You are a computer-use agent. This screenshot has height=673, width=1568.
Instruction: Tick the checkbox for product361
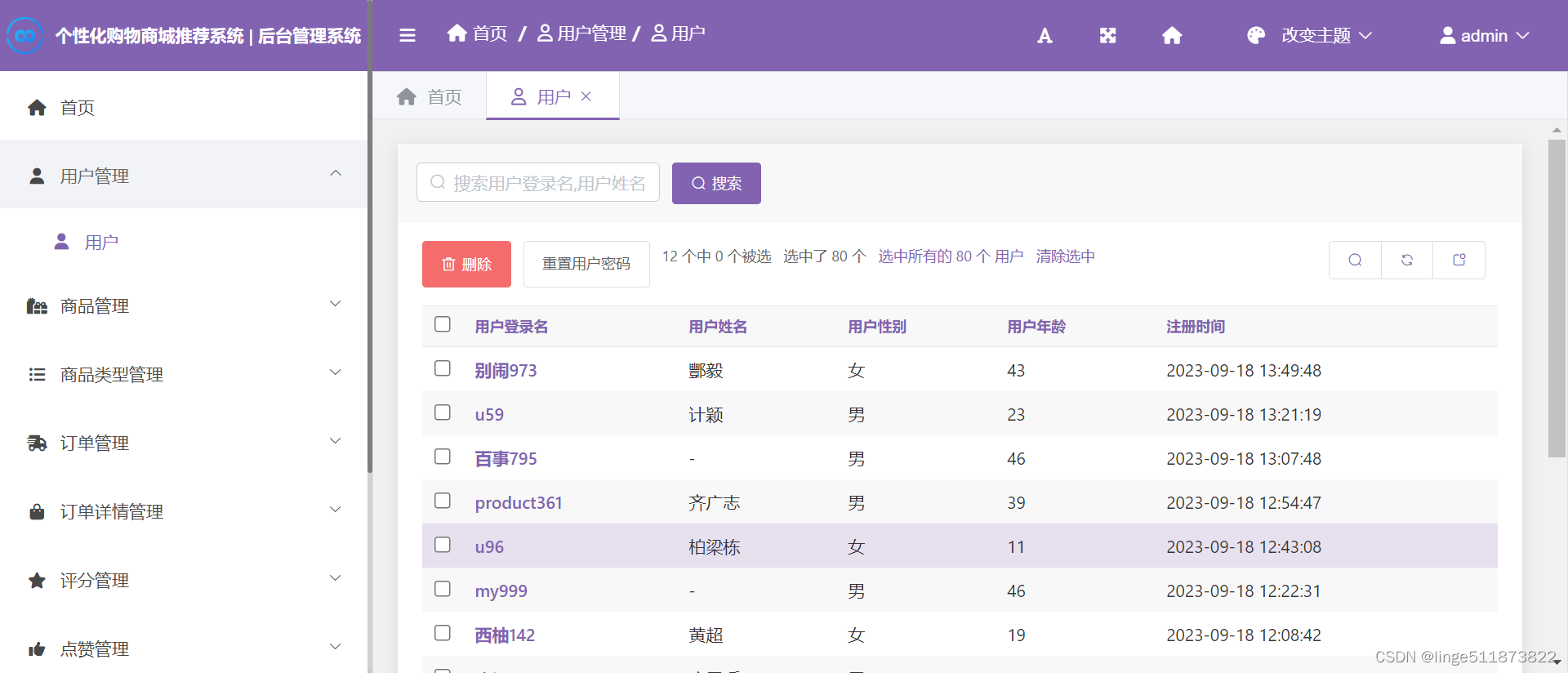443,501
